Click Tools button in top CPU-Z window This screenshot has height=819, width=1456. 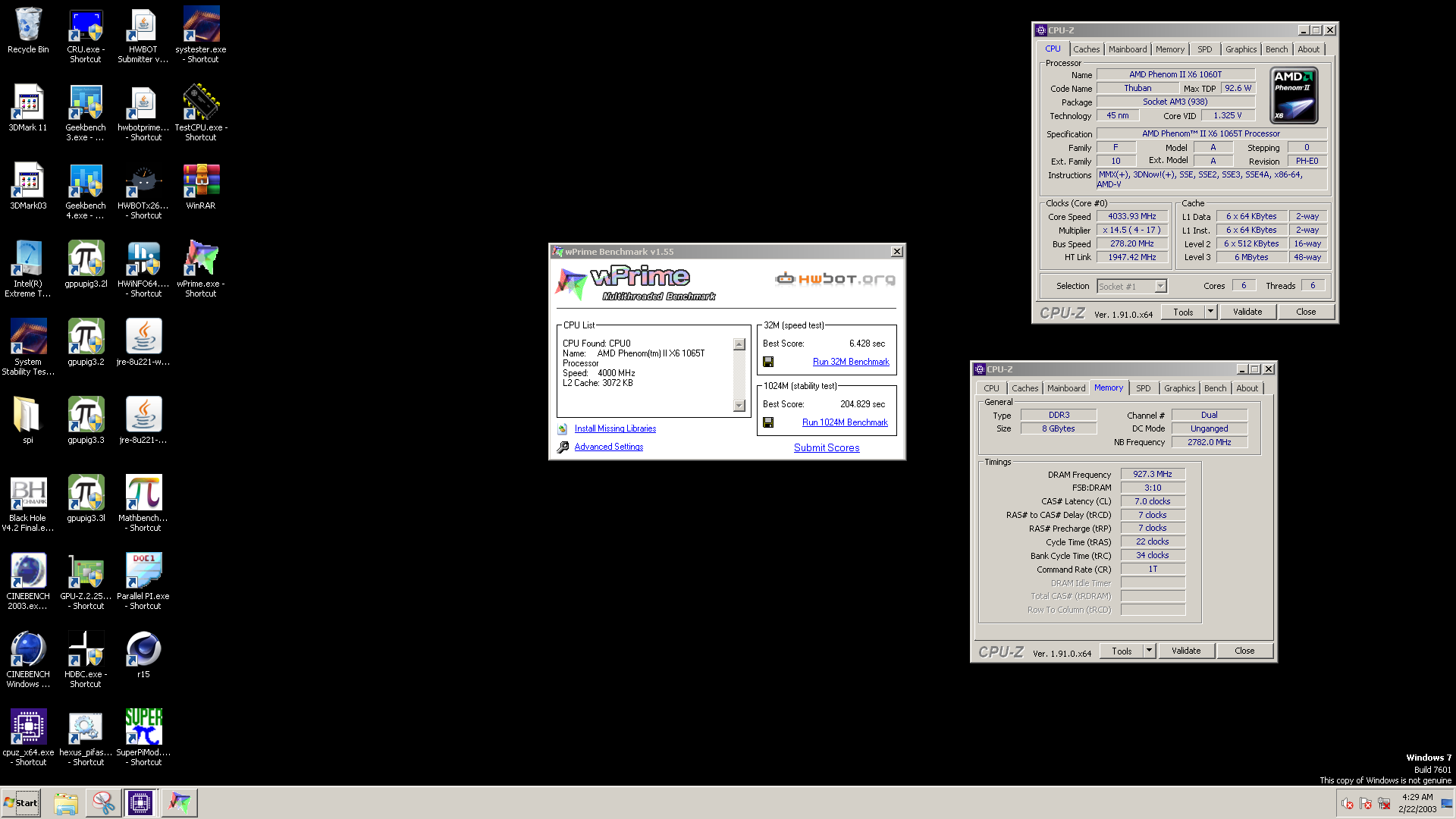click(x=1183, y=312)
